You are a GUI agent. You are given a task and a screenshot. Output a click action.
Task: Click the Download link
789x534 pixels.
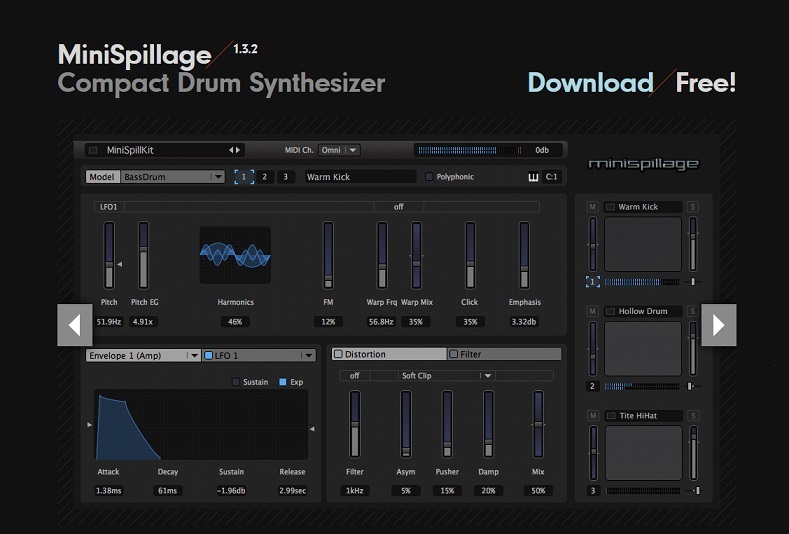[x=590, y=83]
